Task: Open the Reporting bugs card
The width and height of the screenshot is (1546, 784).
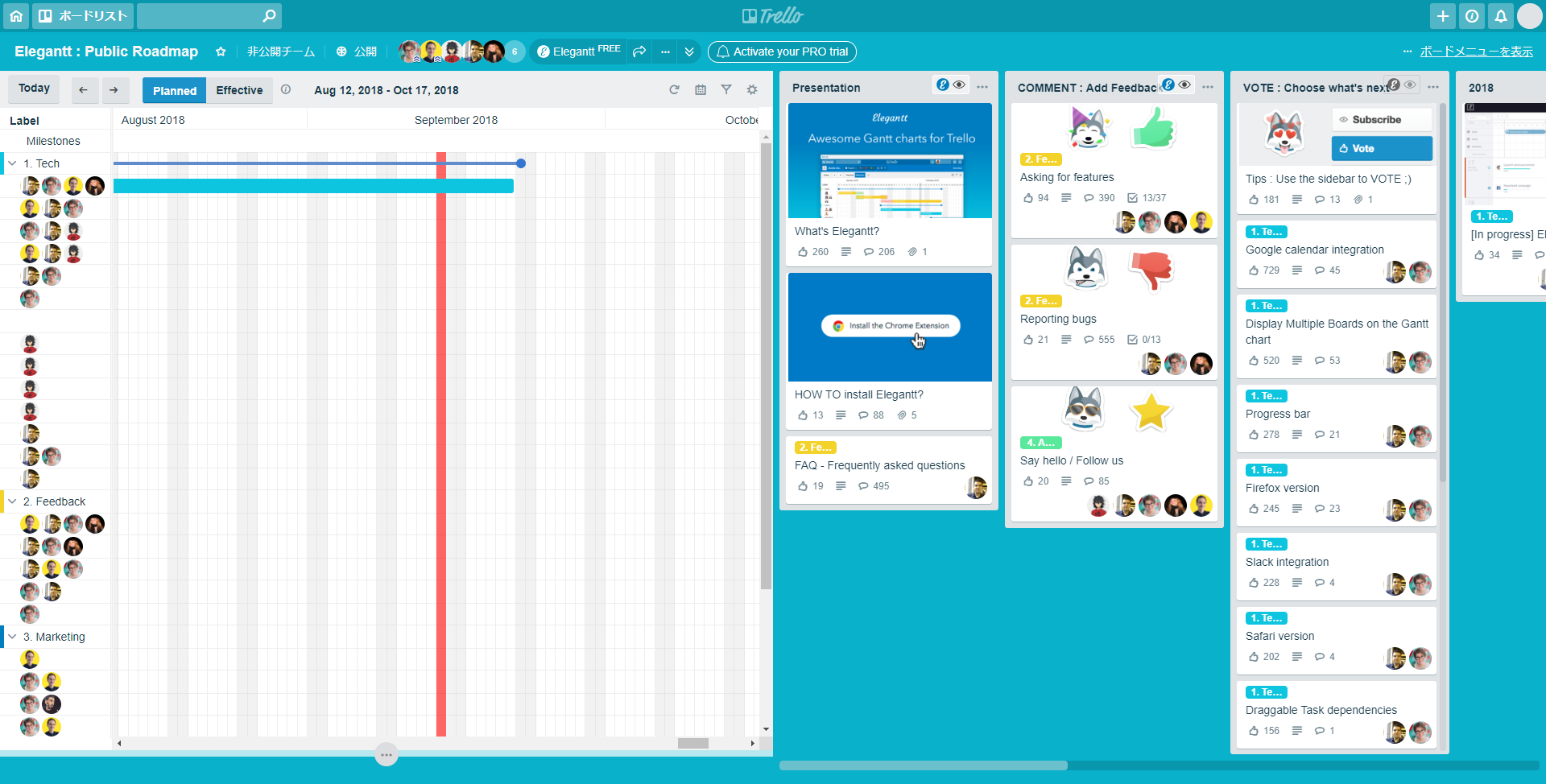Action: (1114, 312)
